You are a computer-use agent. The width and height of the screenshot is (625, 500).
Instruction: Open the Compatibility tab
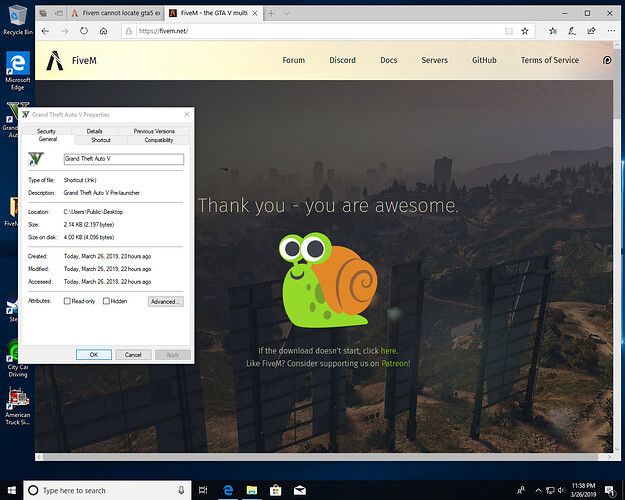coord(159,140)
